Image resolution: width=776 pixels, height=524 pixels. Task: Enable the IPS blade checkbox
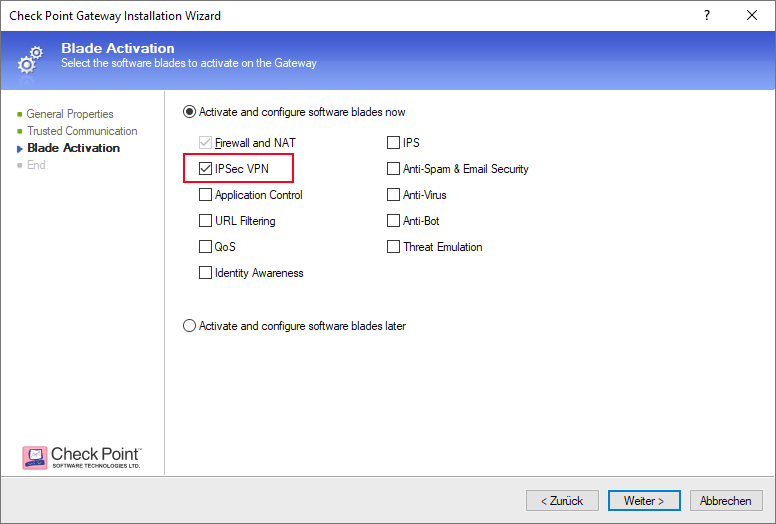pyautogui.click(x=394, y=143)
